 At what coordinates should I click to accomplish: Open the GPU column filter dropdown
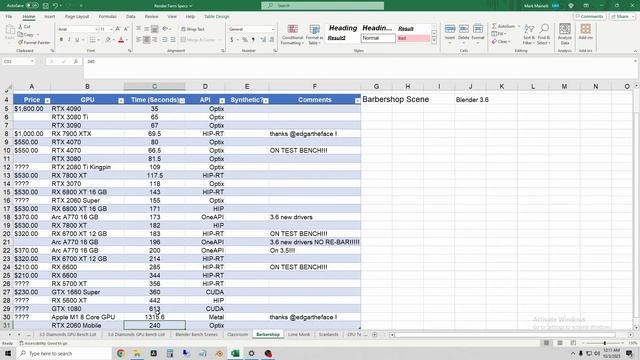coord(121,100)
